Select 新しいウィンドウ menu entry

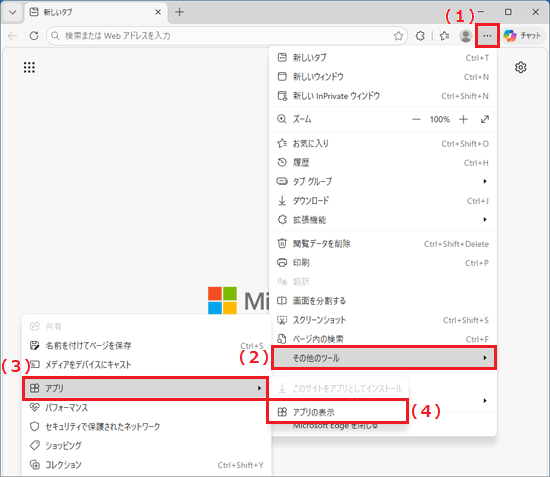pos(383,77)
